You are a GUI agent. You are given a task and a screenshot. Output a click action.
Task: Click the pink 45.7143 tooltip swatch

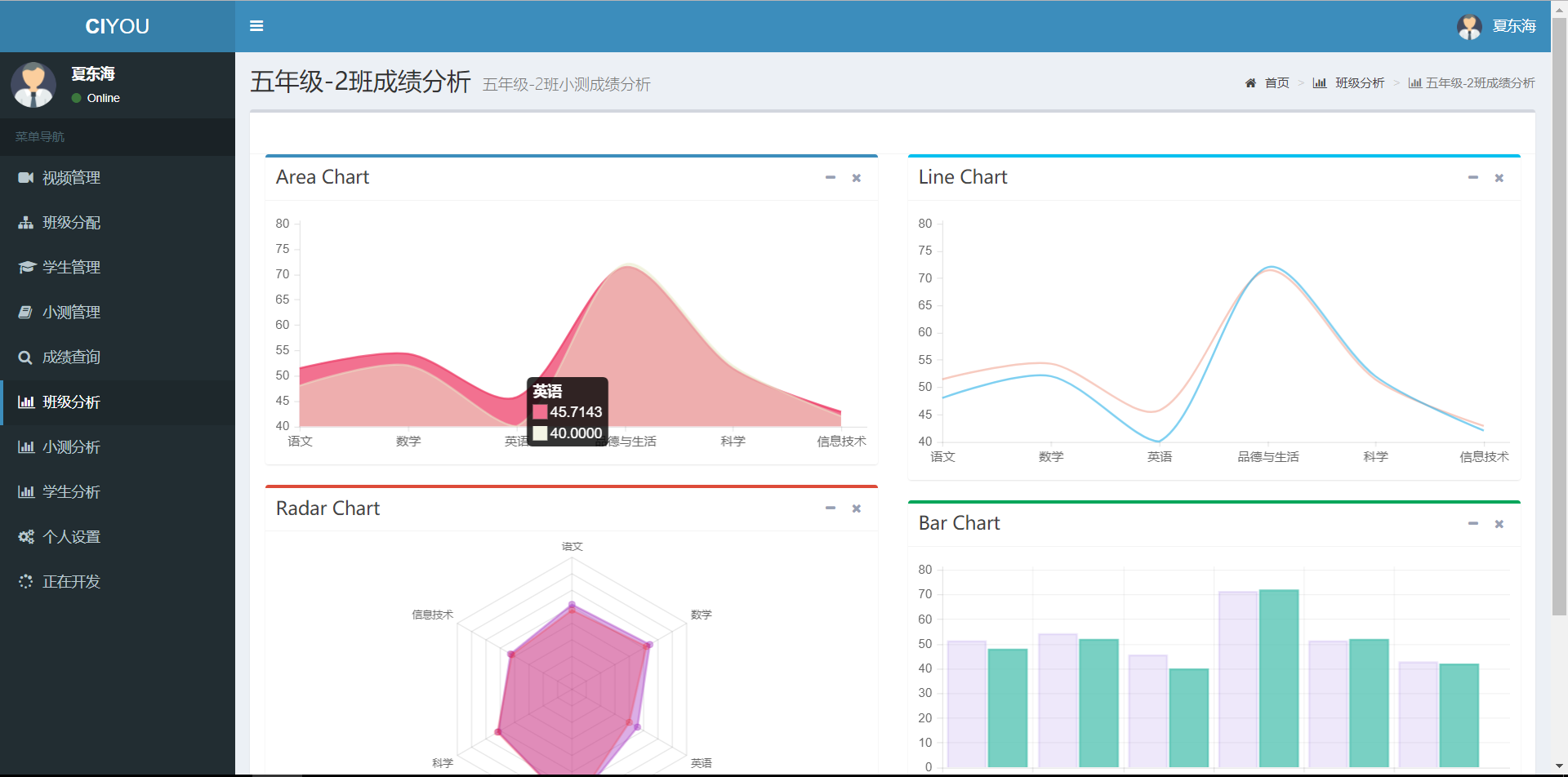pos(540,412)
